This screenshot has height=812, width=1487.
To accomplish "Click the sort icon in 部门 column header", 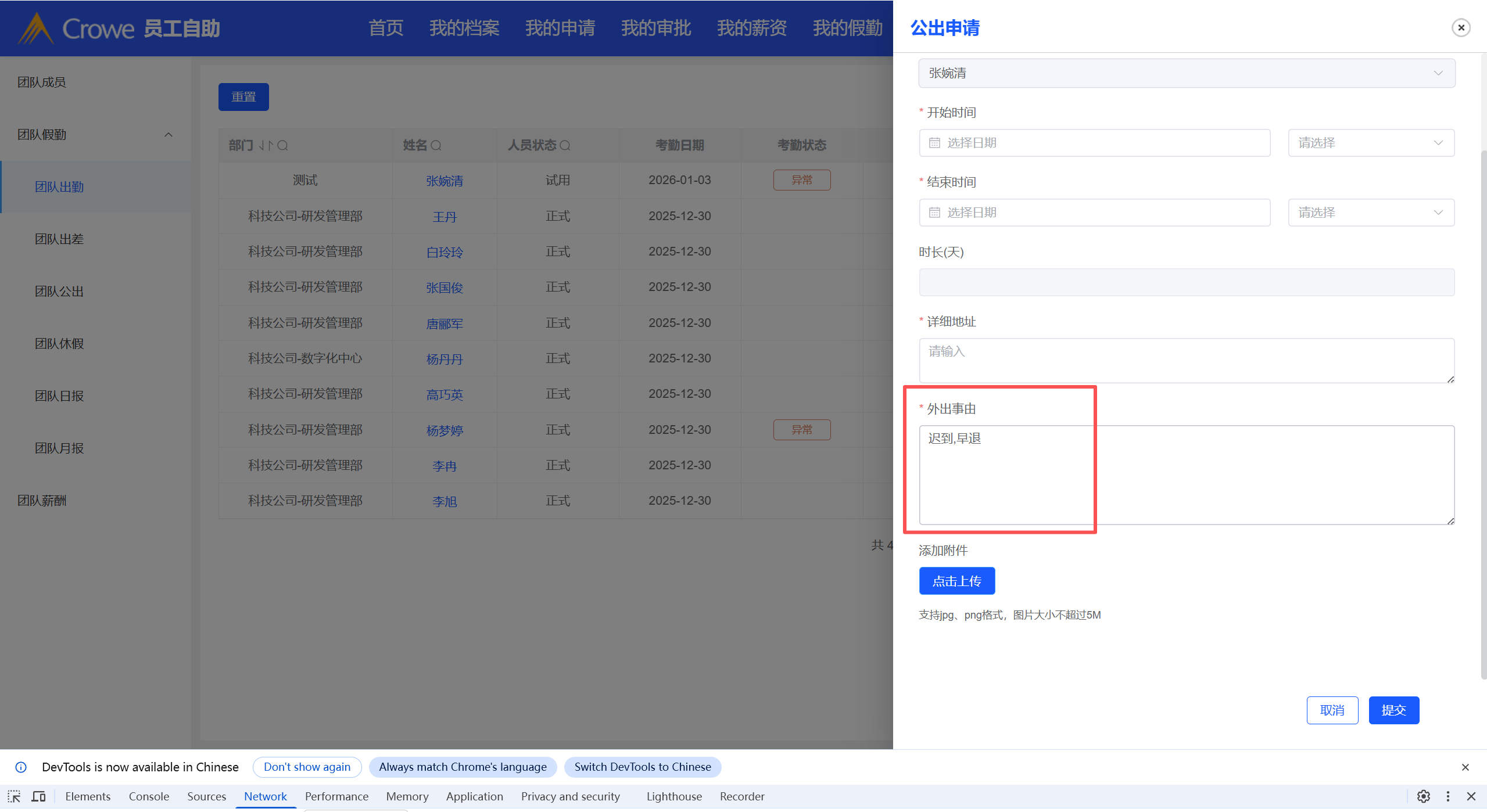I will (266, 145).
